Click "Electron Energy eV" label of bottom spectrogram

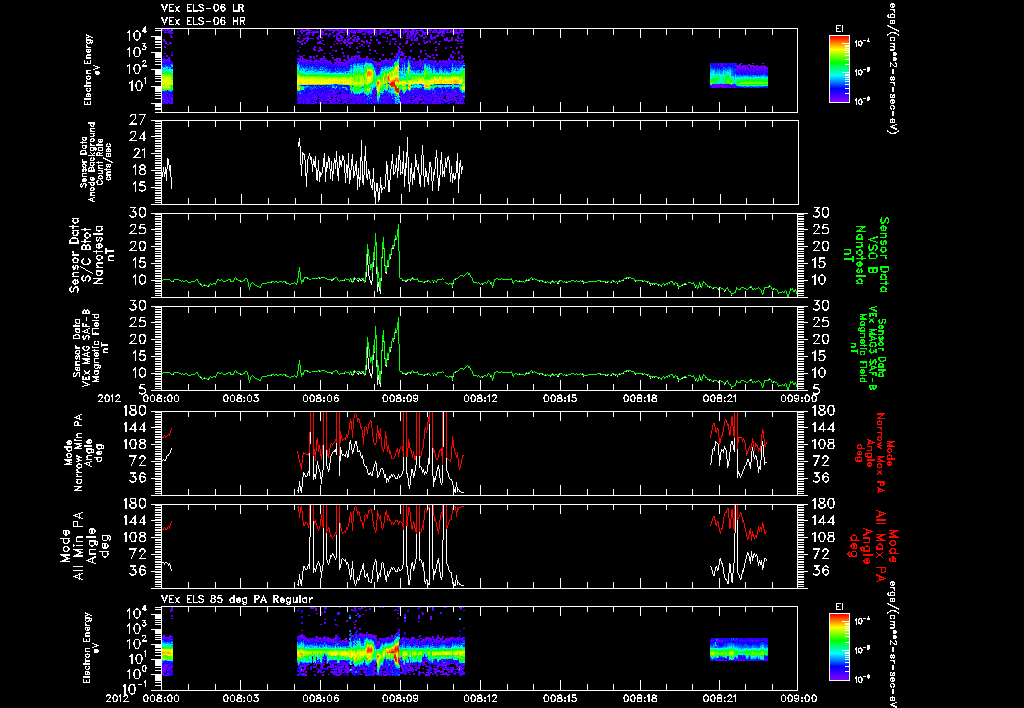[90, 648]
